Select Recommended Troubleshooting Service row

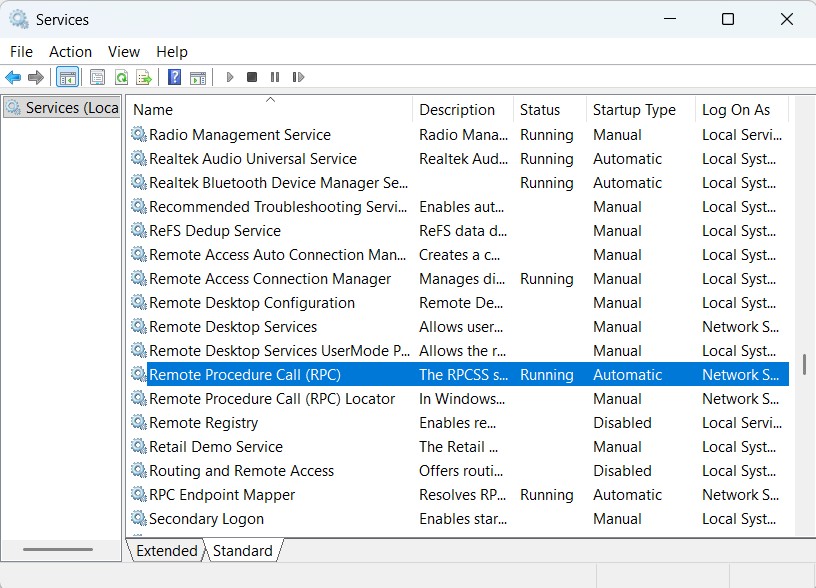coord(459,207)
